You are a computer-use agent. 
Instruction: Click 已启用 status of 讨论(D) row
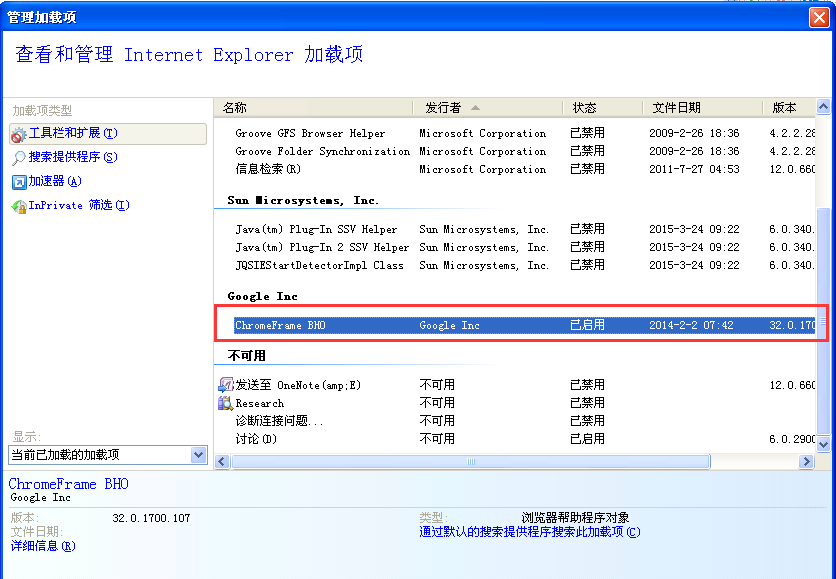pos(587,439)
